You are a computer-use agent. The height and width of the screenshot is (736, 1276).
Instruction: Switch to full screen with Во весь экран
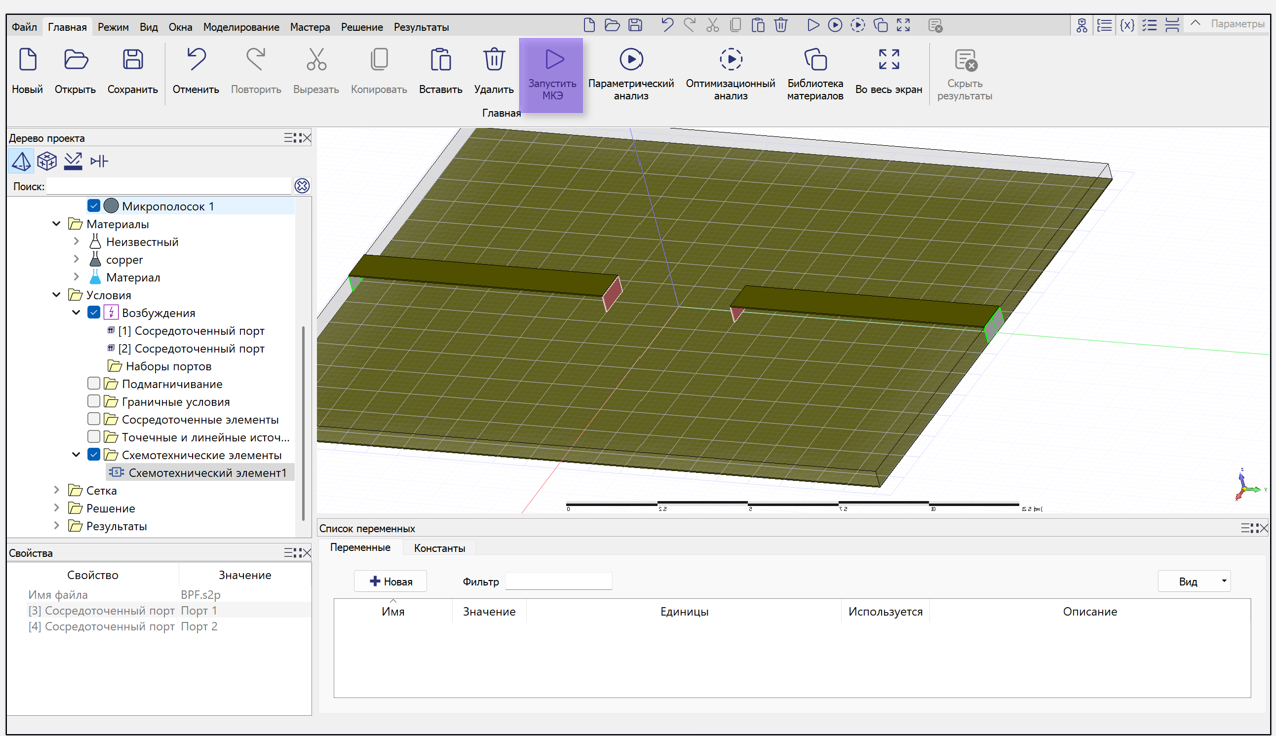coord(888,73)
